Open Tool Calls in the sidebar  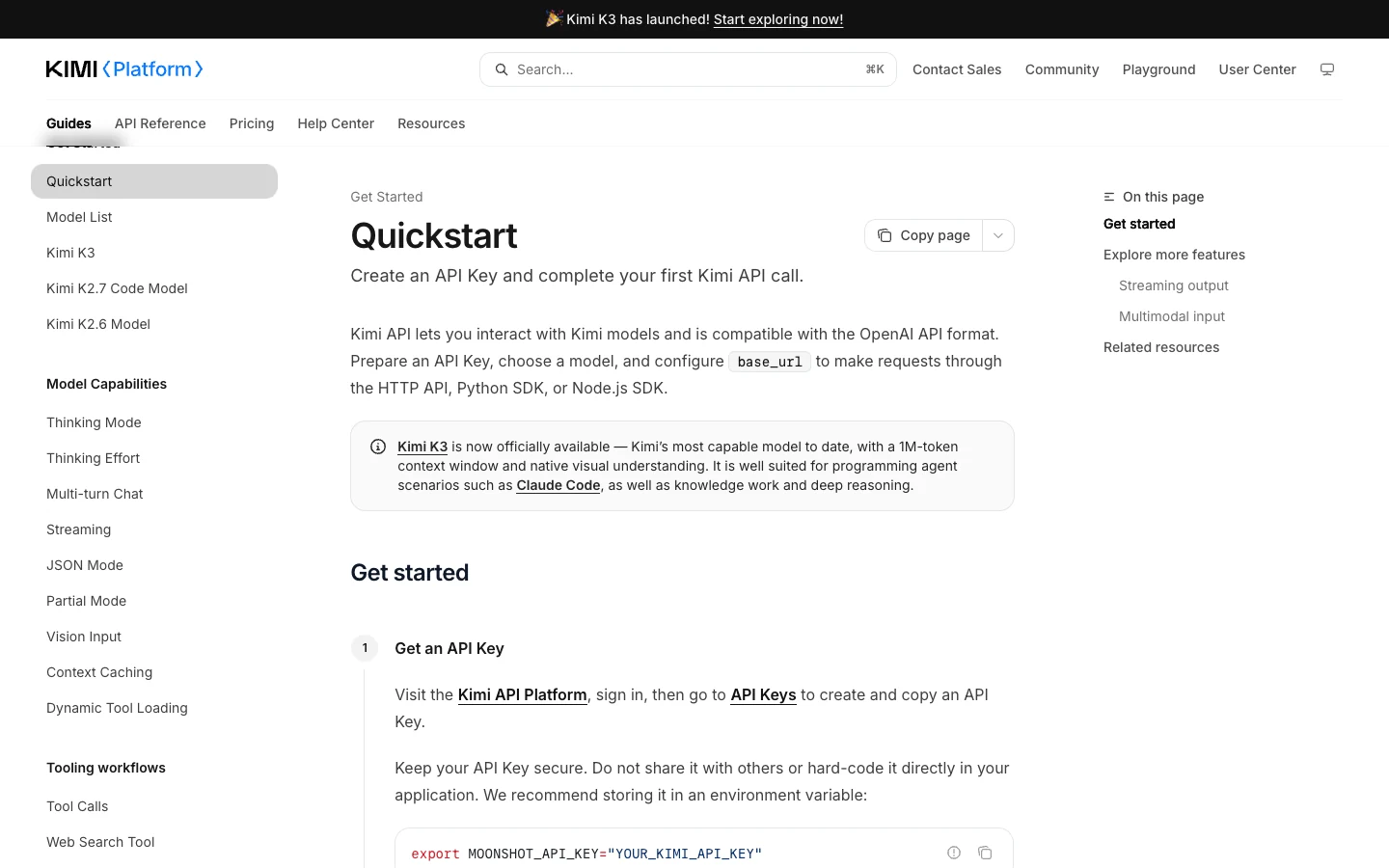77,806
